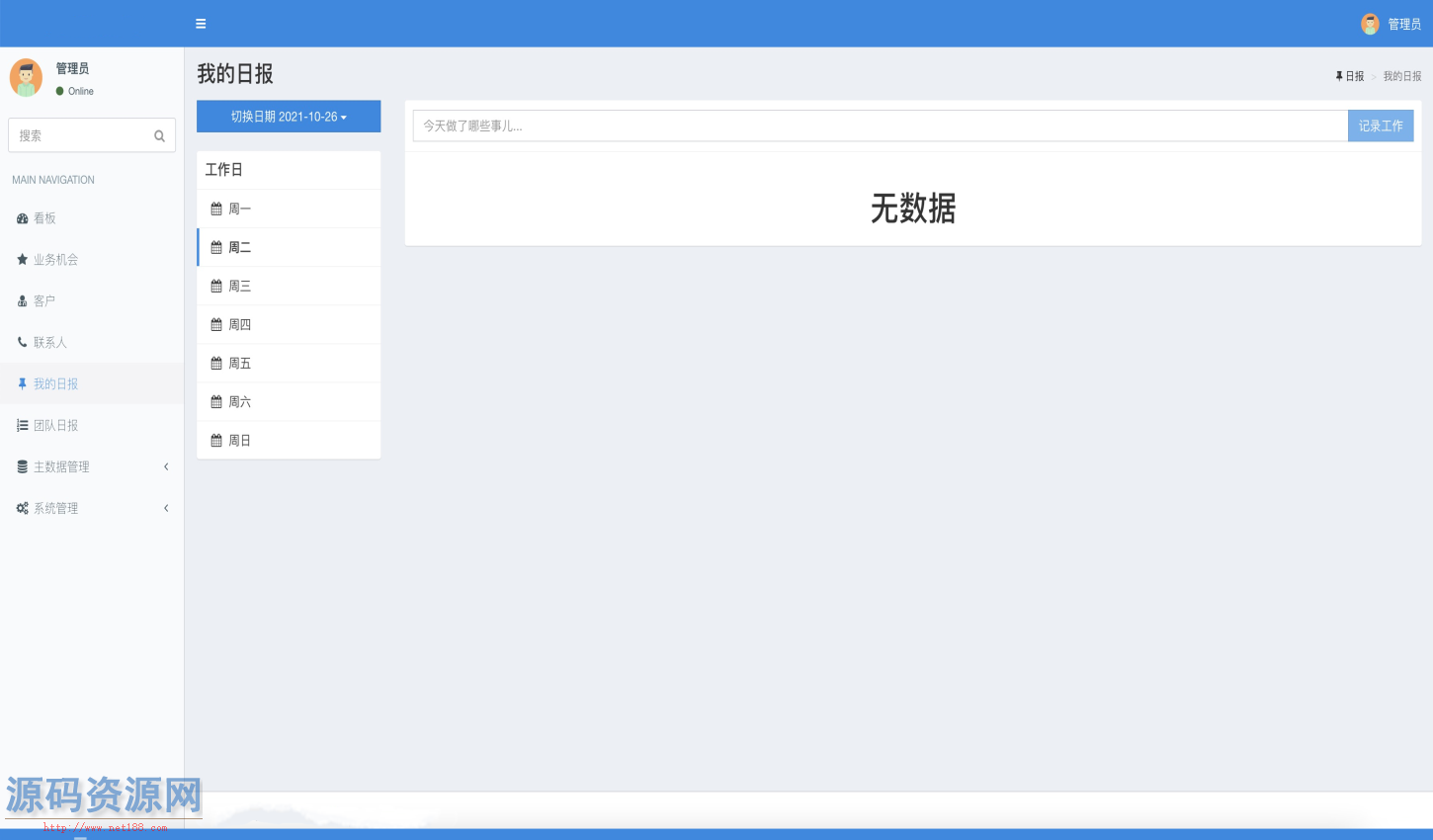Click the calendar icon next to 周二

(216, 248)
